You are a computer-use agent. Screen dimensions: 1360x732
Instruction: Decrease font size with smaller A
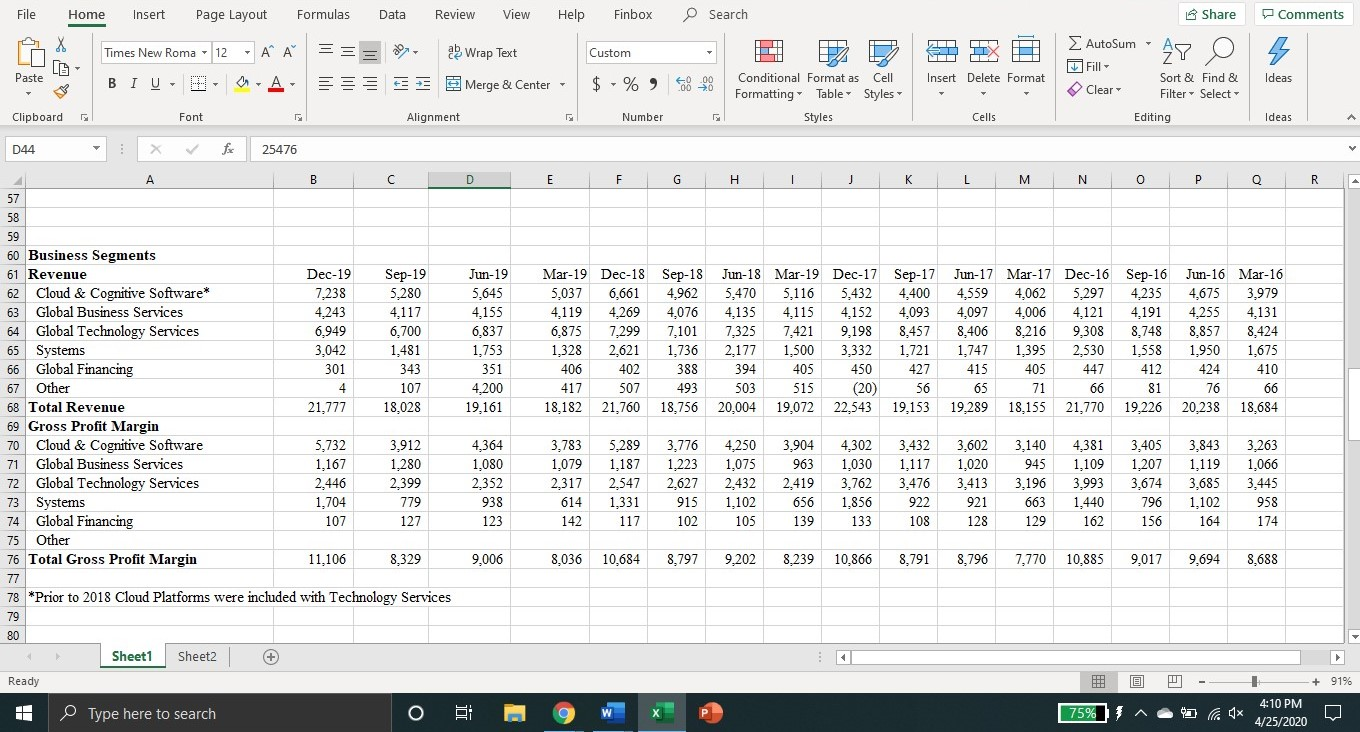[289, 52]
